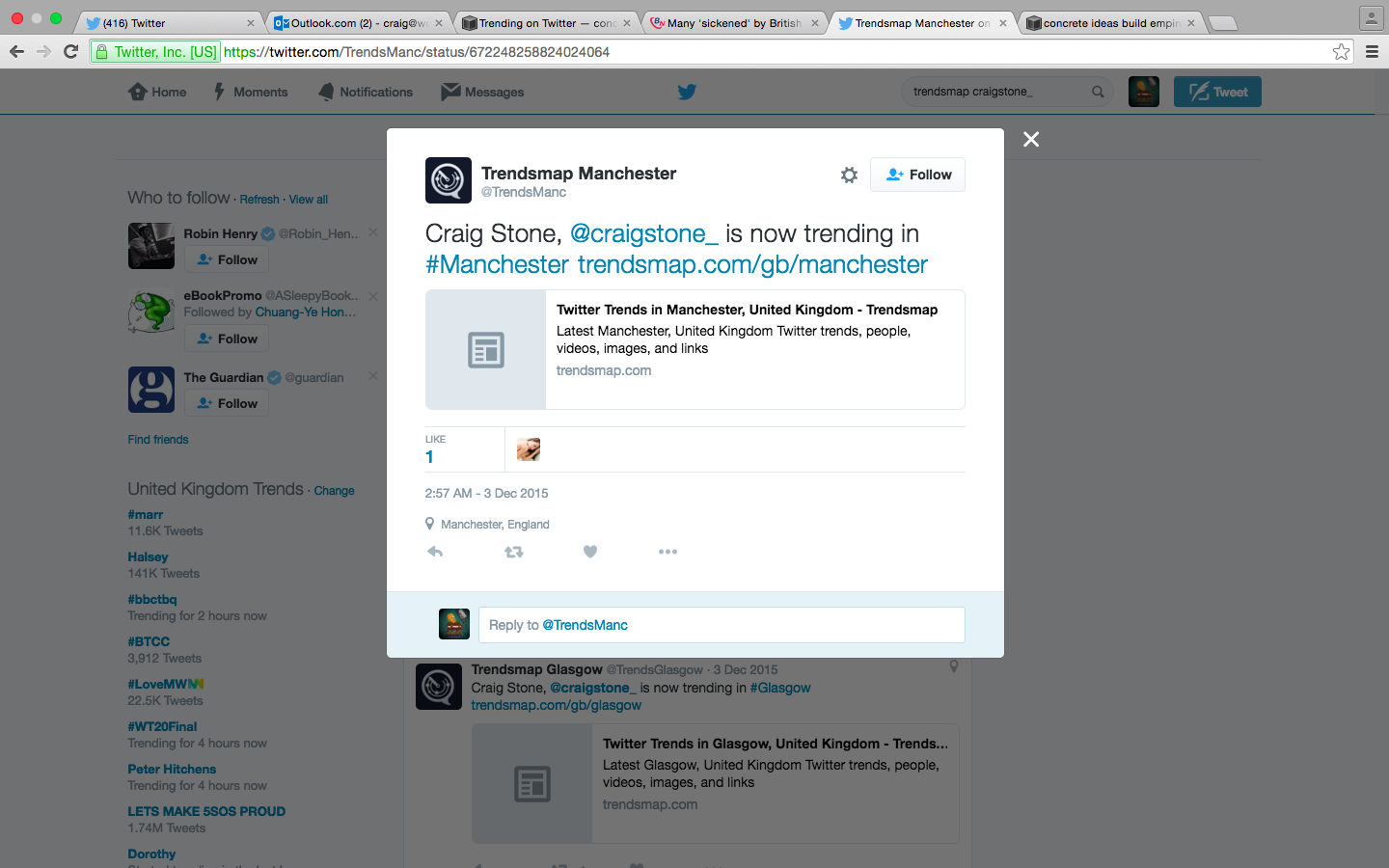This screenshot has height=868, width=1389.
Task: Click the reply arrow icon under the tweet
Action: click(435, 552)
